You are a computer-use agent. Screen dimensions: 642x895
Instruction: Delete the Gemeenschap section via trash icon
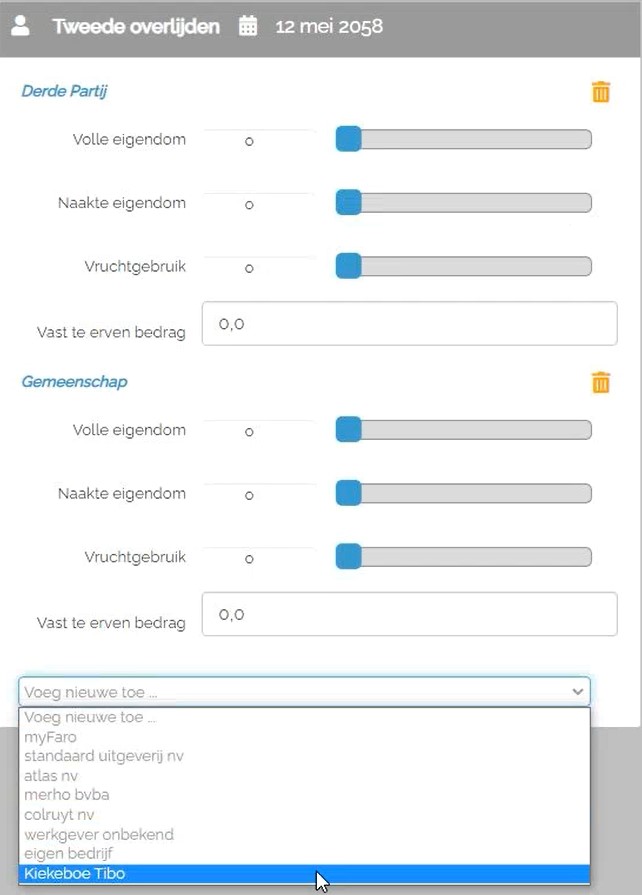[601, 382]
